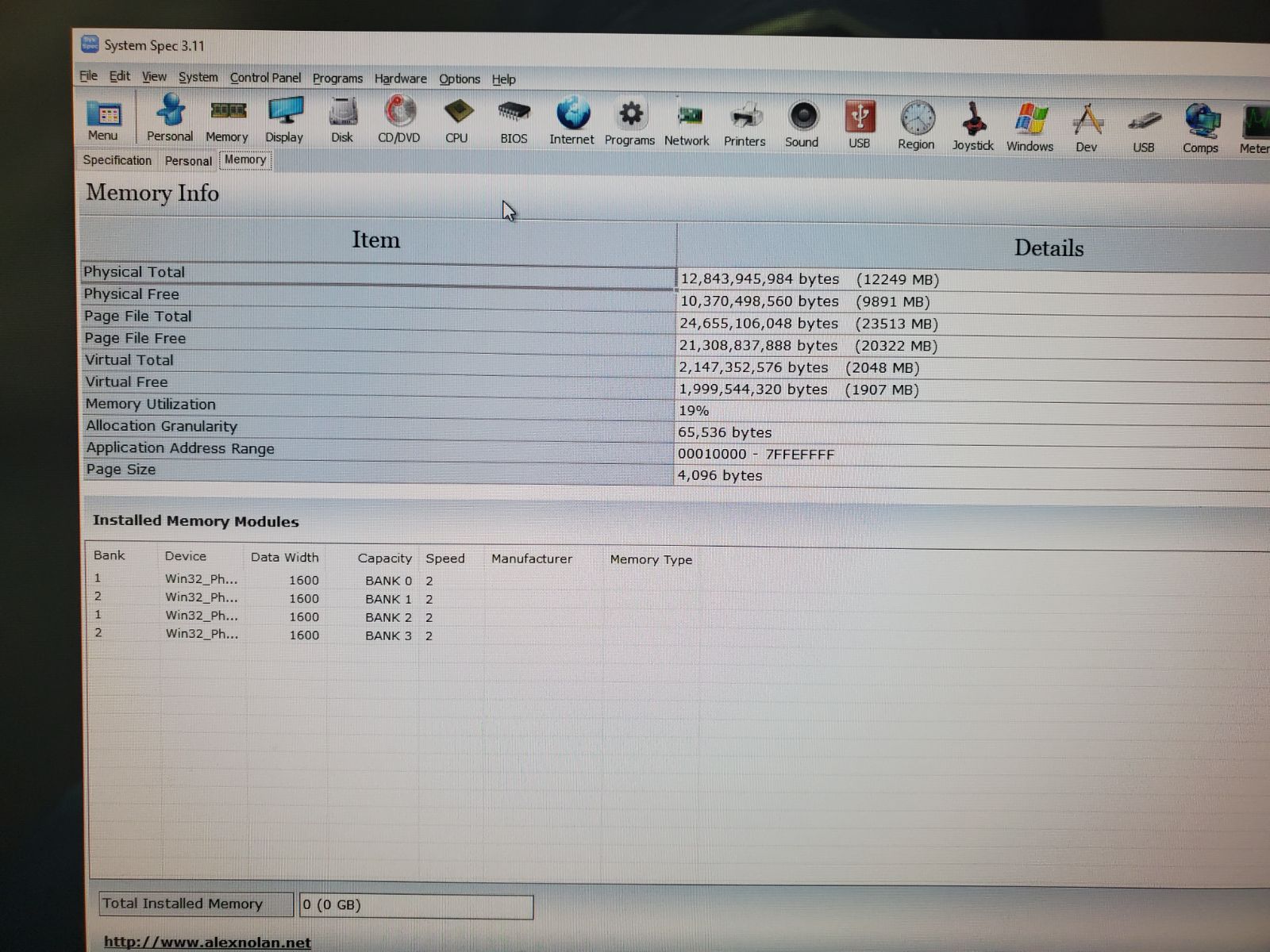The height and width of the screenshot is (952, 1270).
Task: Open the red USB icon
Action: (x=860, y=125)
